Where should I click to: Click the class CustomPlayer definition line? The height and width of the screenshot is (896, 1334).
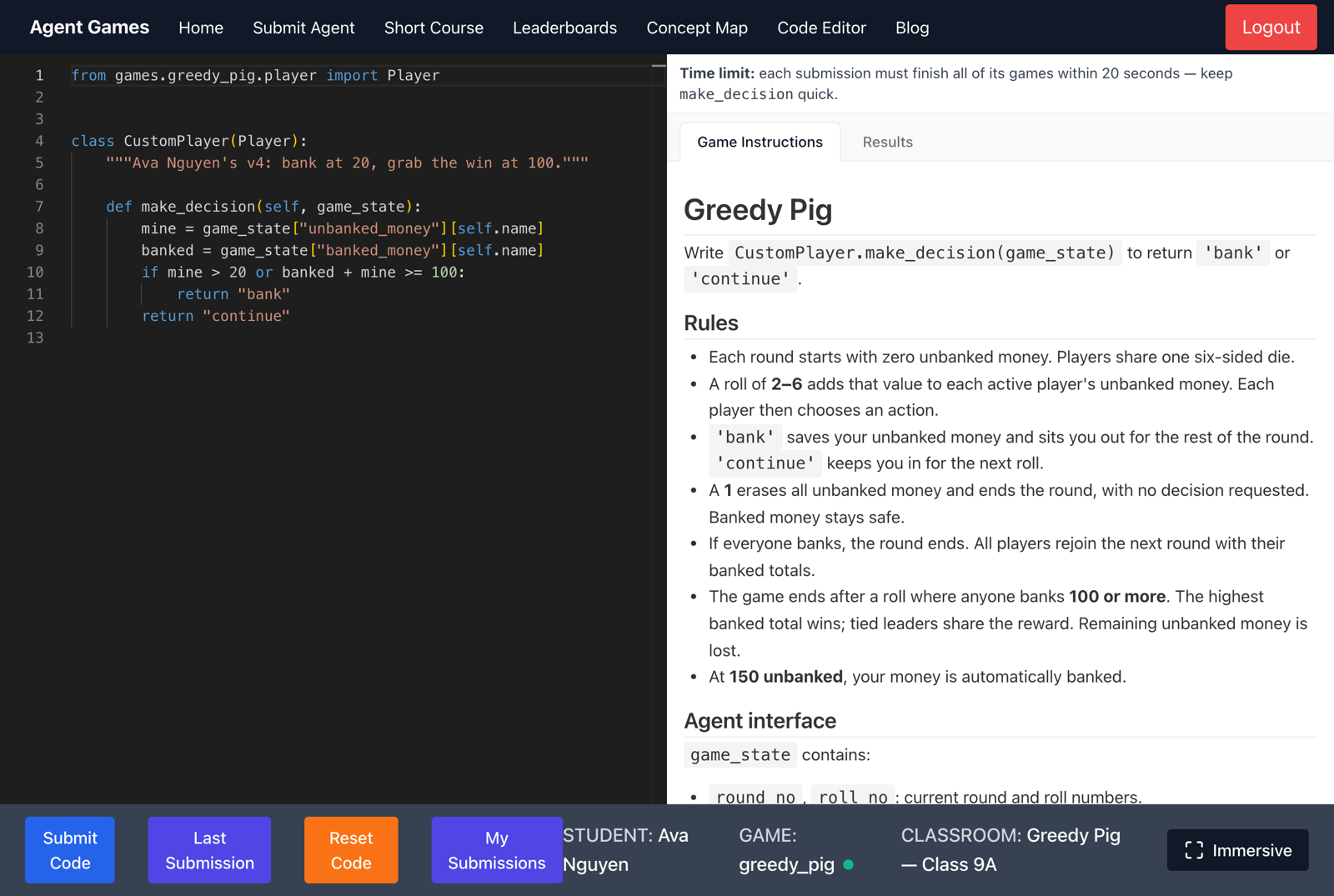pos(189,141)
